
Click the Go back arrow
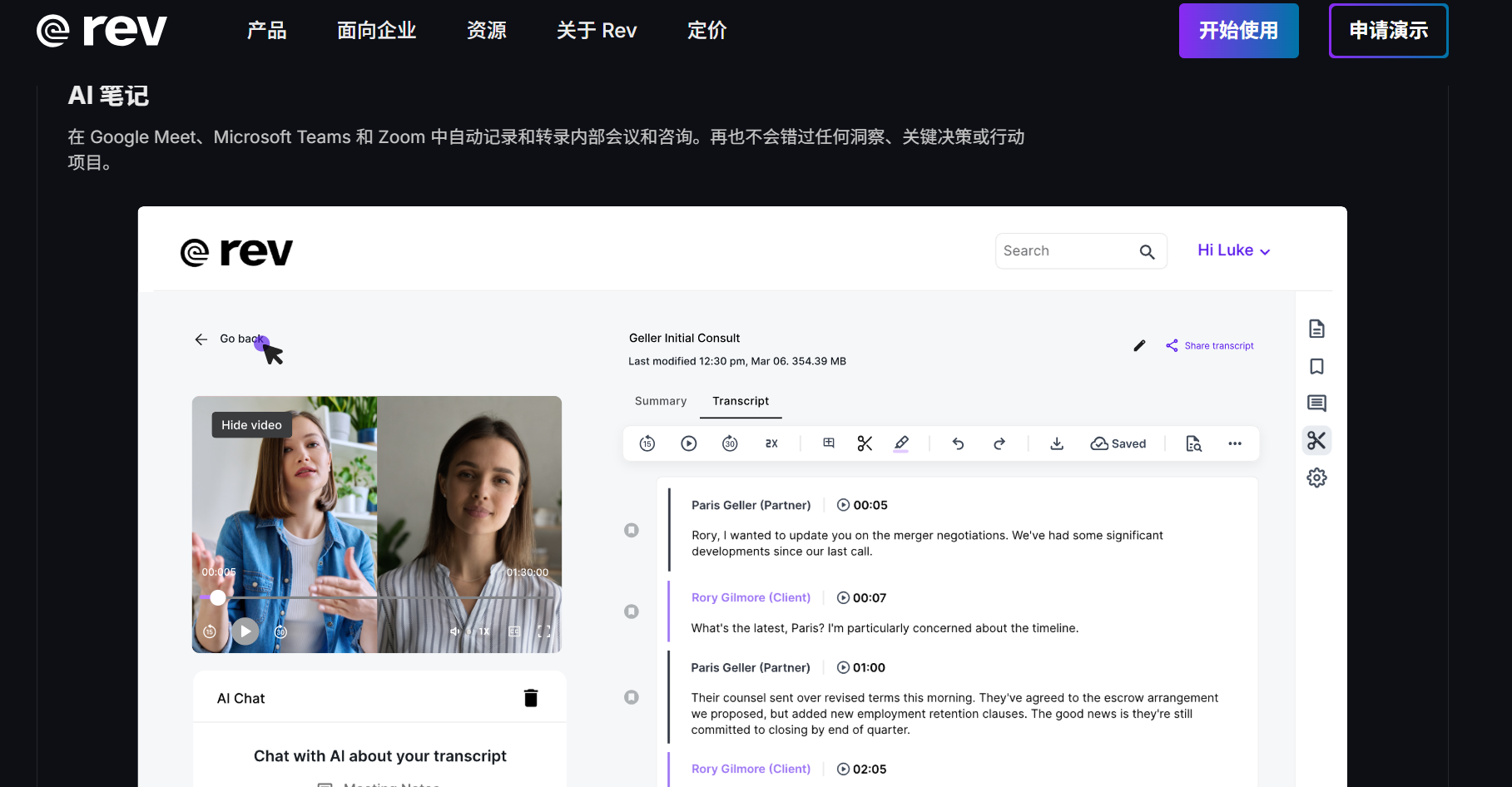point(201,339)
